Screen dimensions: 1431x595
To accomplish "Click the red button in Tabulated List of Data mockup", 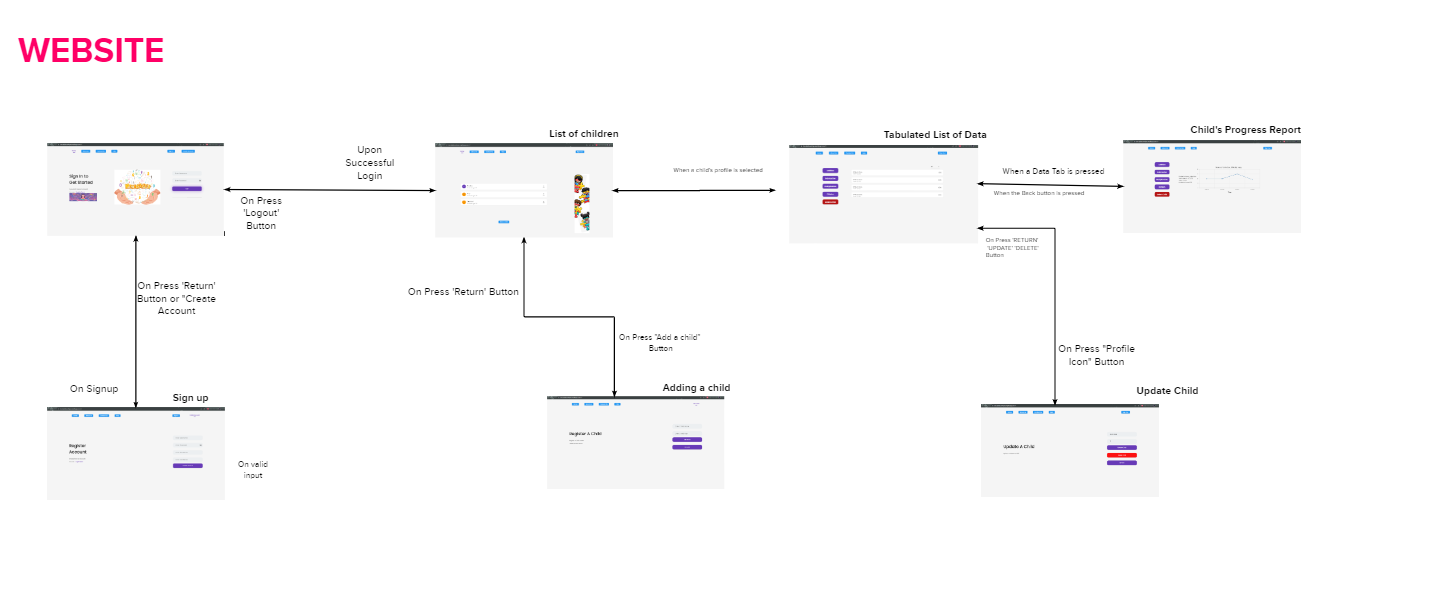I will [830, 202].
